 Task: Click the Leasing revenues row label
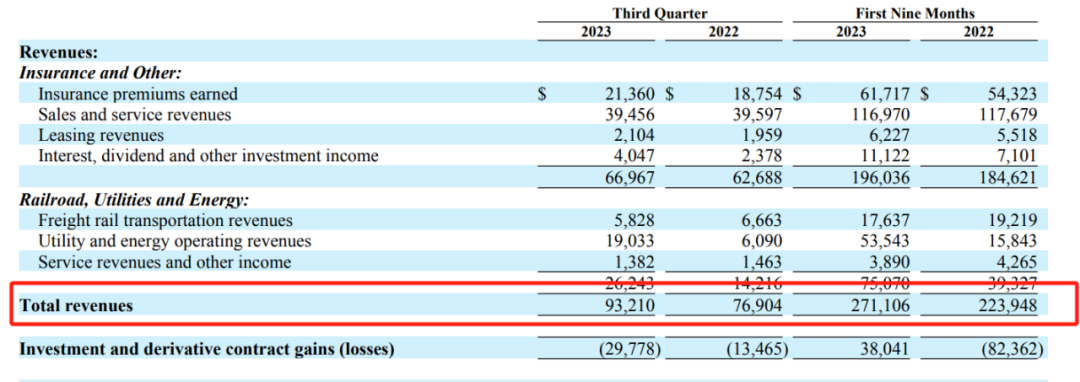click(101, 136)
